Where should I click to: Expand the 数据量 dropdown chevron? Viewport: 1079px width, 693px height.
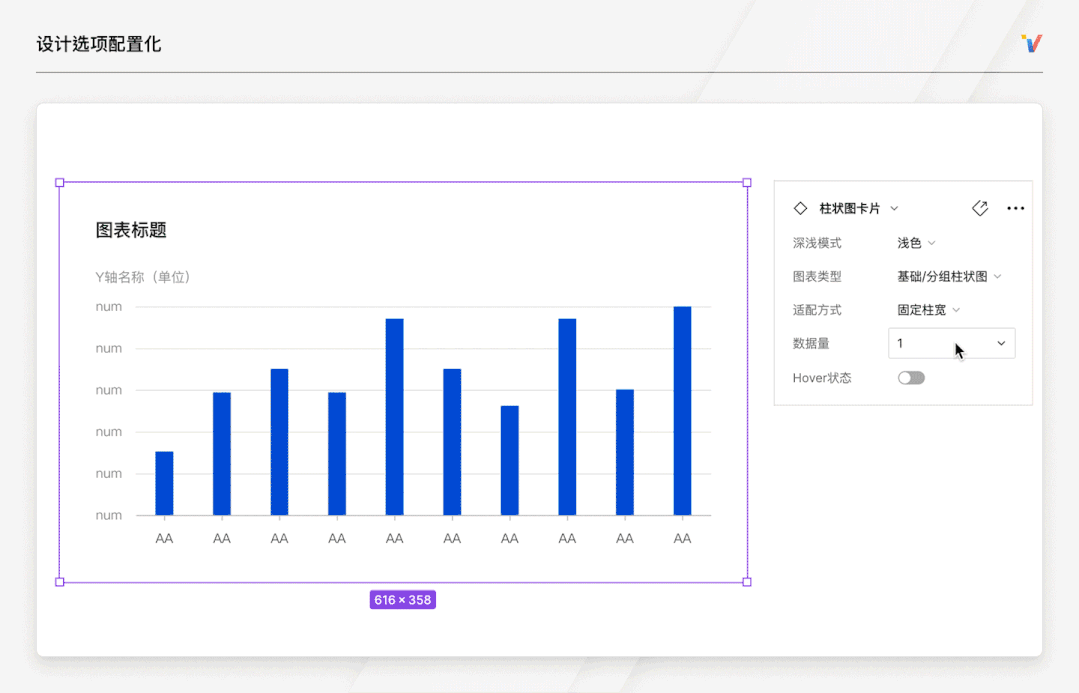(999, 343)
